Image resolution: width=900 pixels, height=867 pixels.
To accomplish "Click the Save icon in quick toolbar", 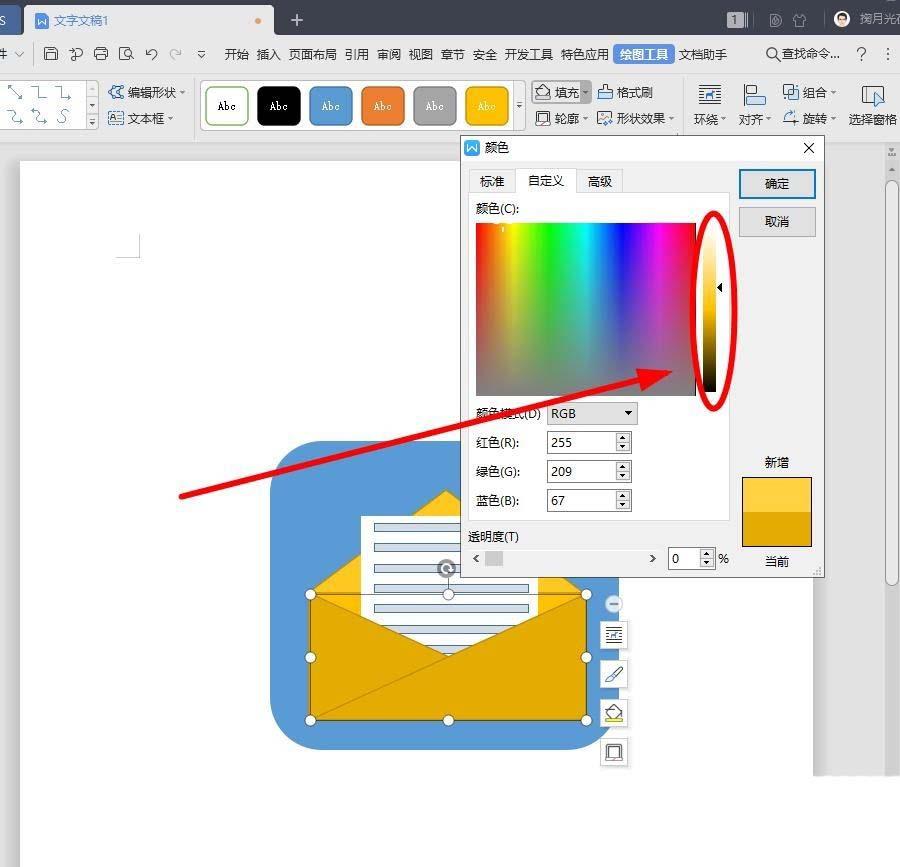I will (51, 54).
